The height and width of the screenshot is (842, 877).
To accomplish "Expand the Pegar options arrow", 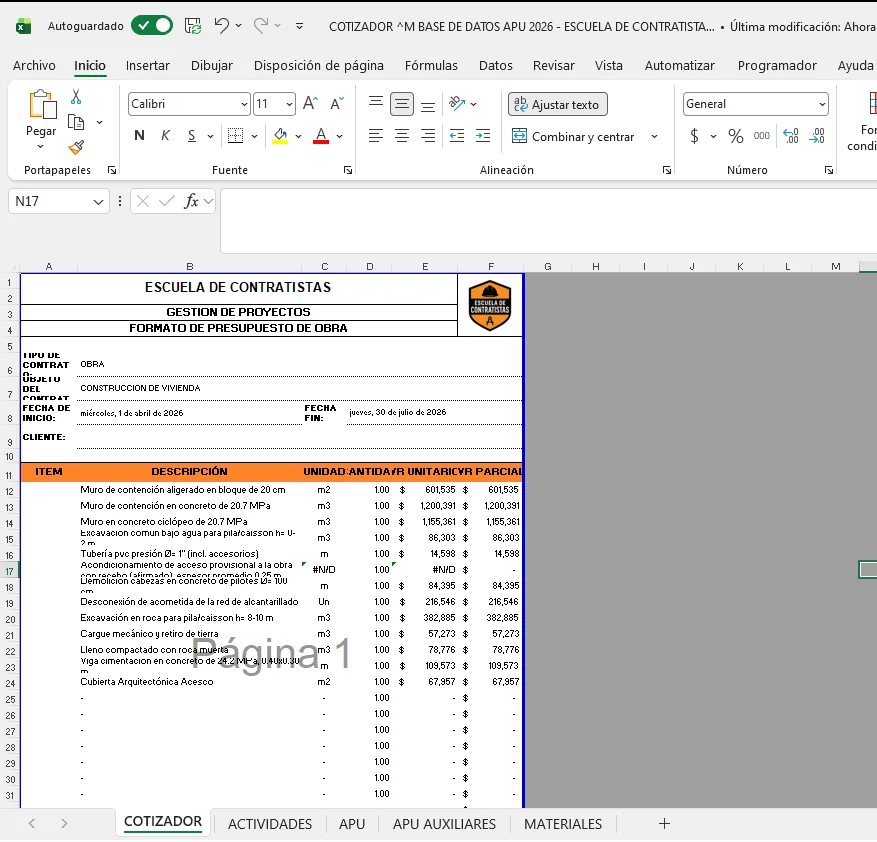I will tap(40, 147).
